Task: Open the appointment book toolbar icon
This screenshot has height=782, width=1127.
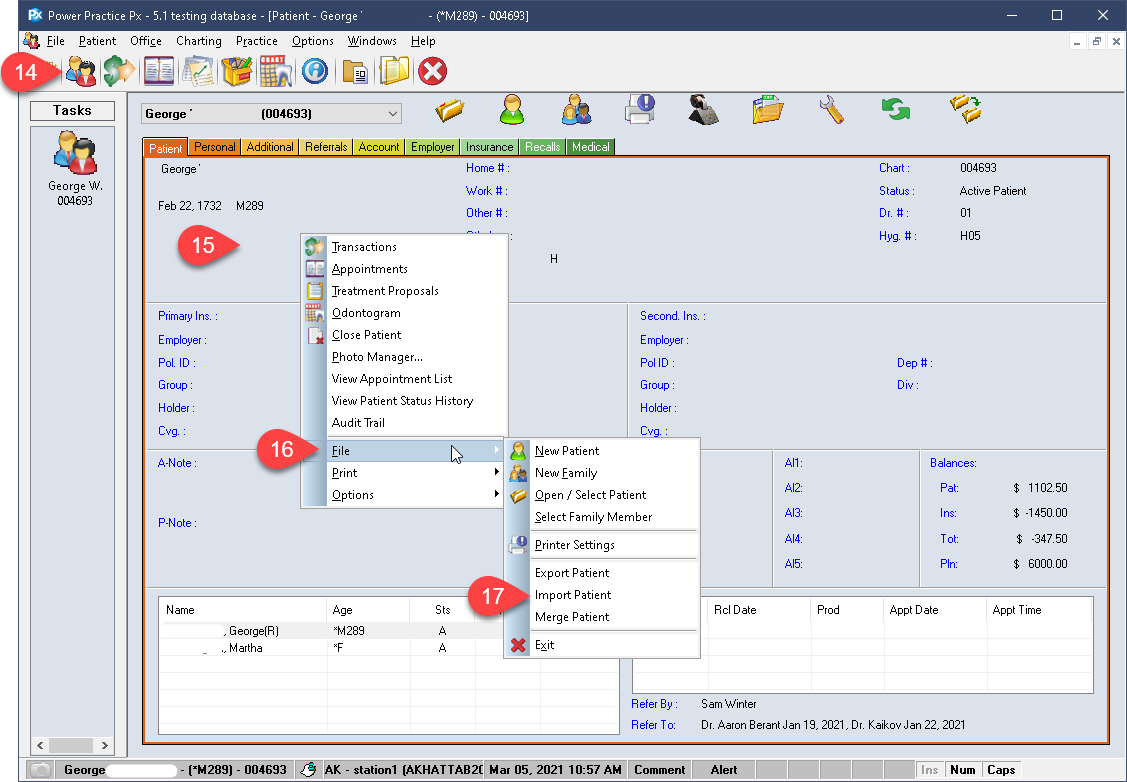Action: (159, 71)
